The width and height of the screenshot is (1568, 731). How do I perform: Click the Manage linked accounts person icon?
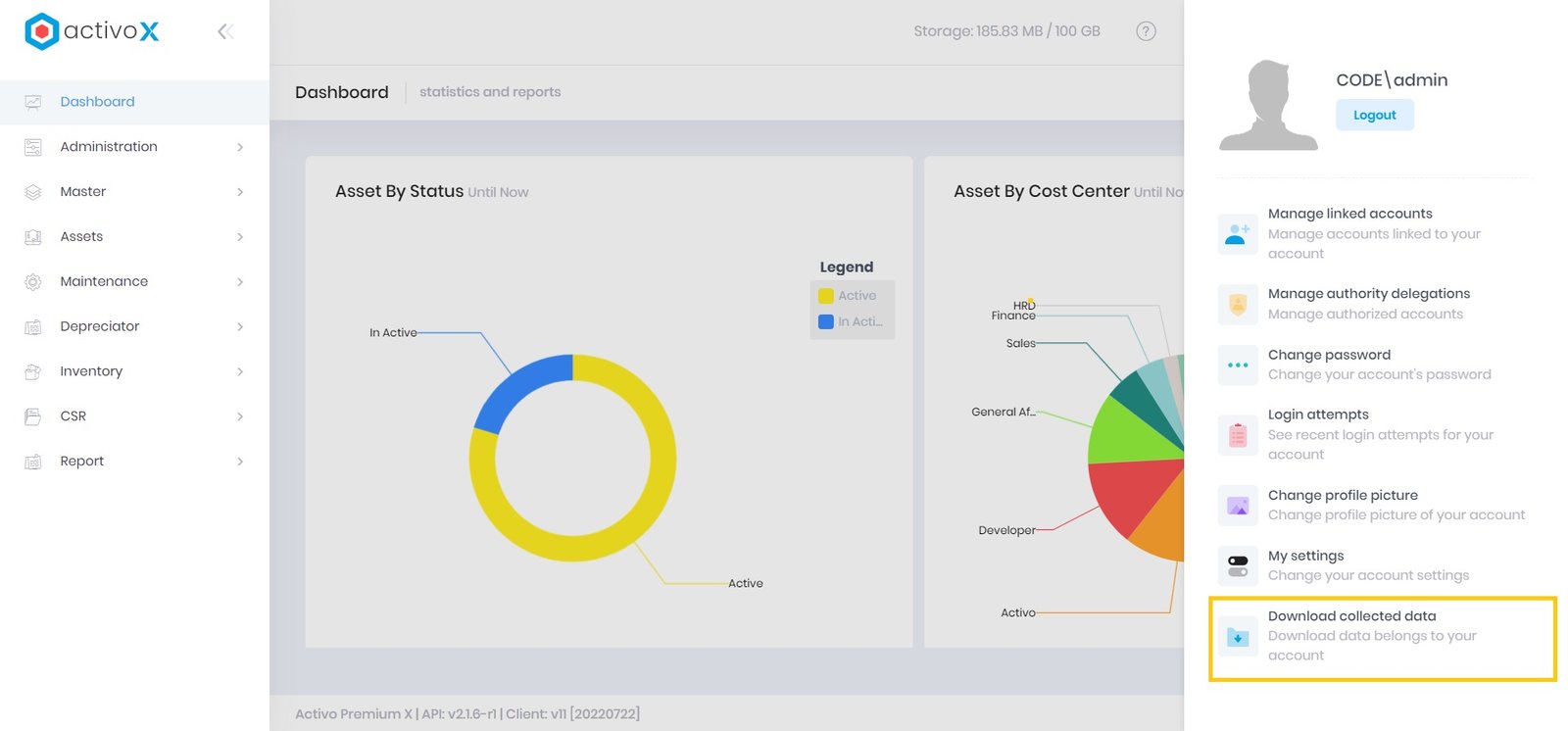(x=1238, y=234)
